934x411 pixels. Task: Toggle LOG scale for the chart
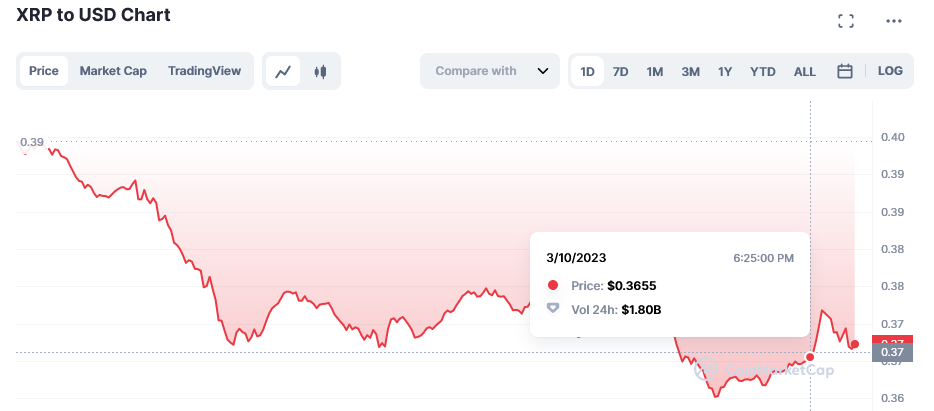click(890, 71)
